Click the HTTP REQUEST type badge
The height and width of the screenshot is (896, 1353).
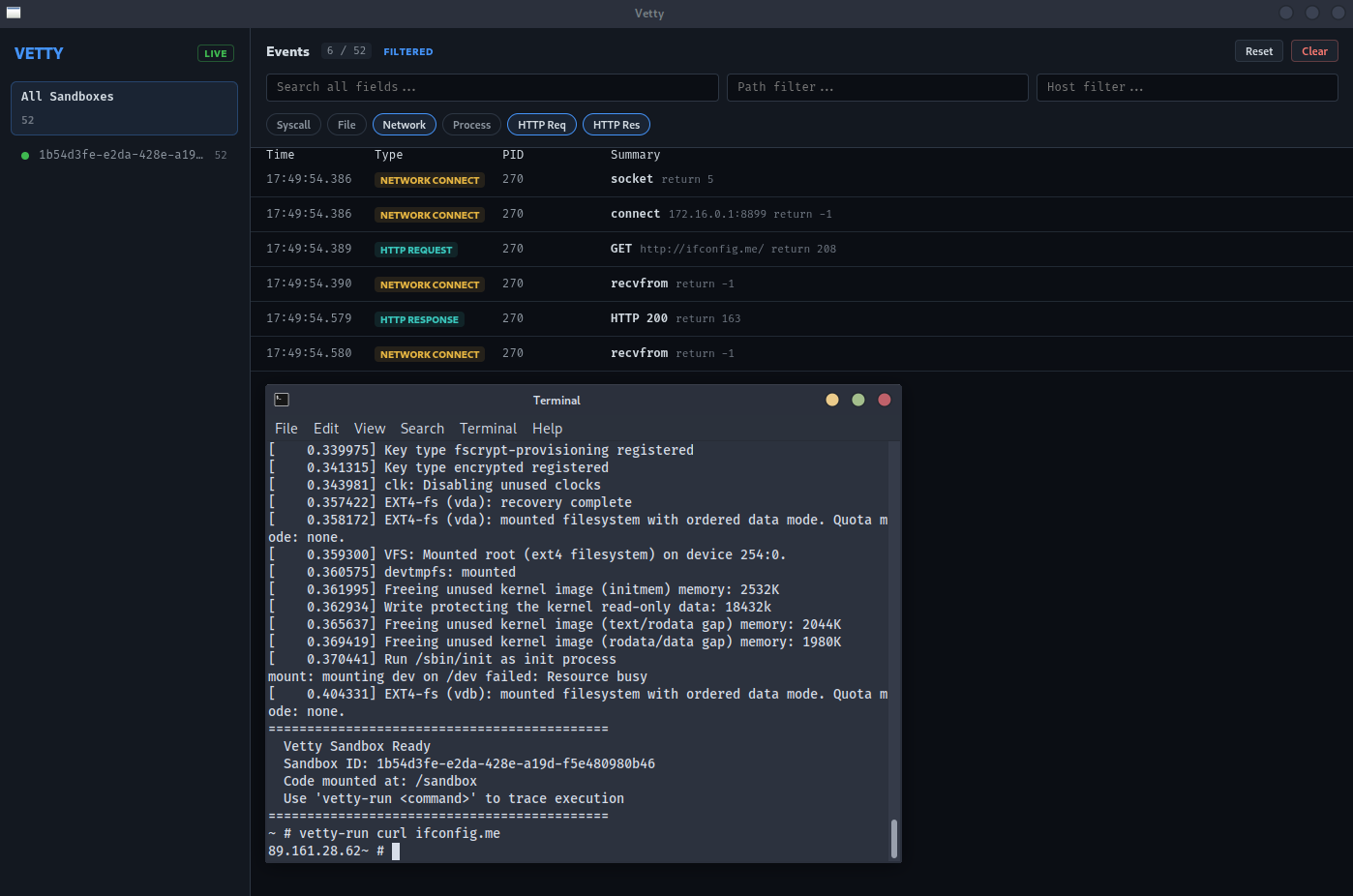point(416,250)
